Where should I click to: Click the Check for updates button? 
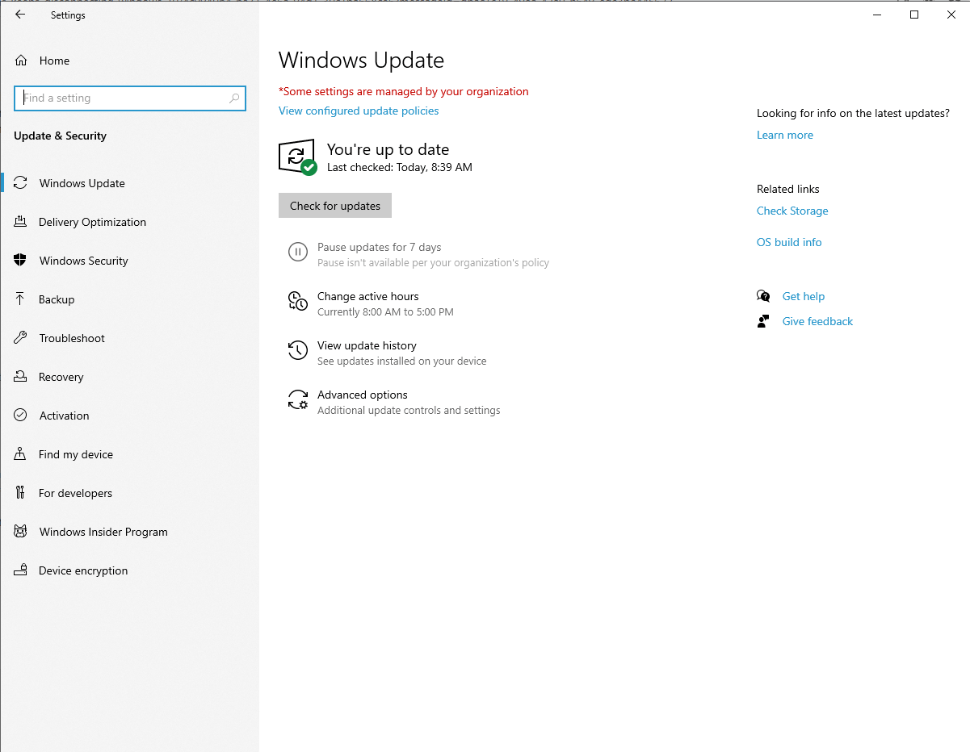[x=335, y=206]
